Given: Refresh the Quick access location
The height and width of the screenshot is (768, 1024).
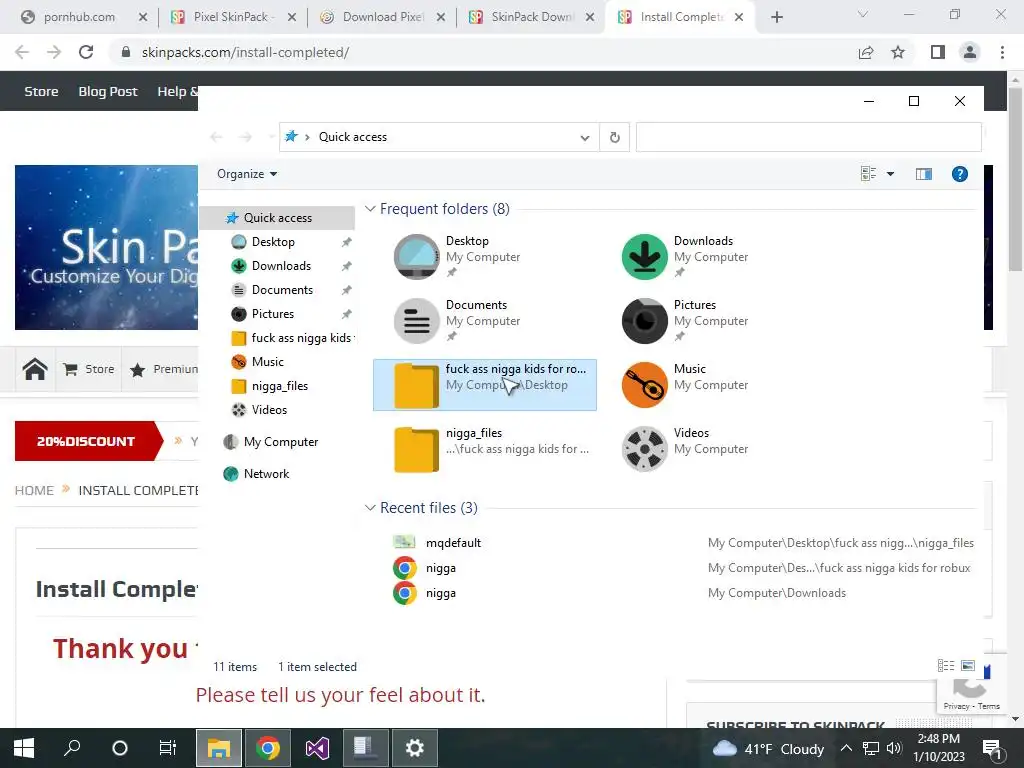Looking at the screenshot, I should click(x=615, y=137).
